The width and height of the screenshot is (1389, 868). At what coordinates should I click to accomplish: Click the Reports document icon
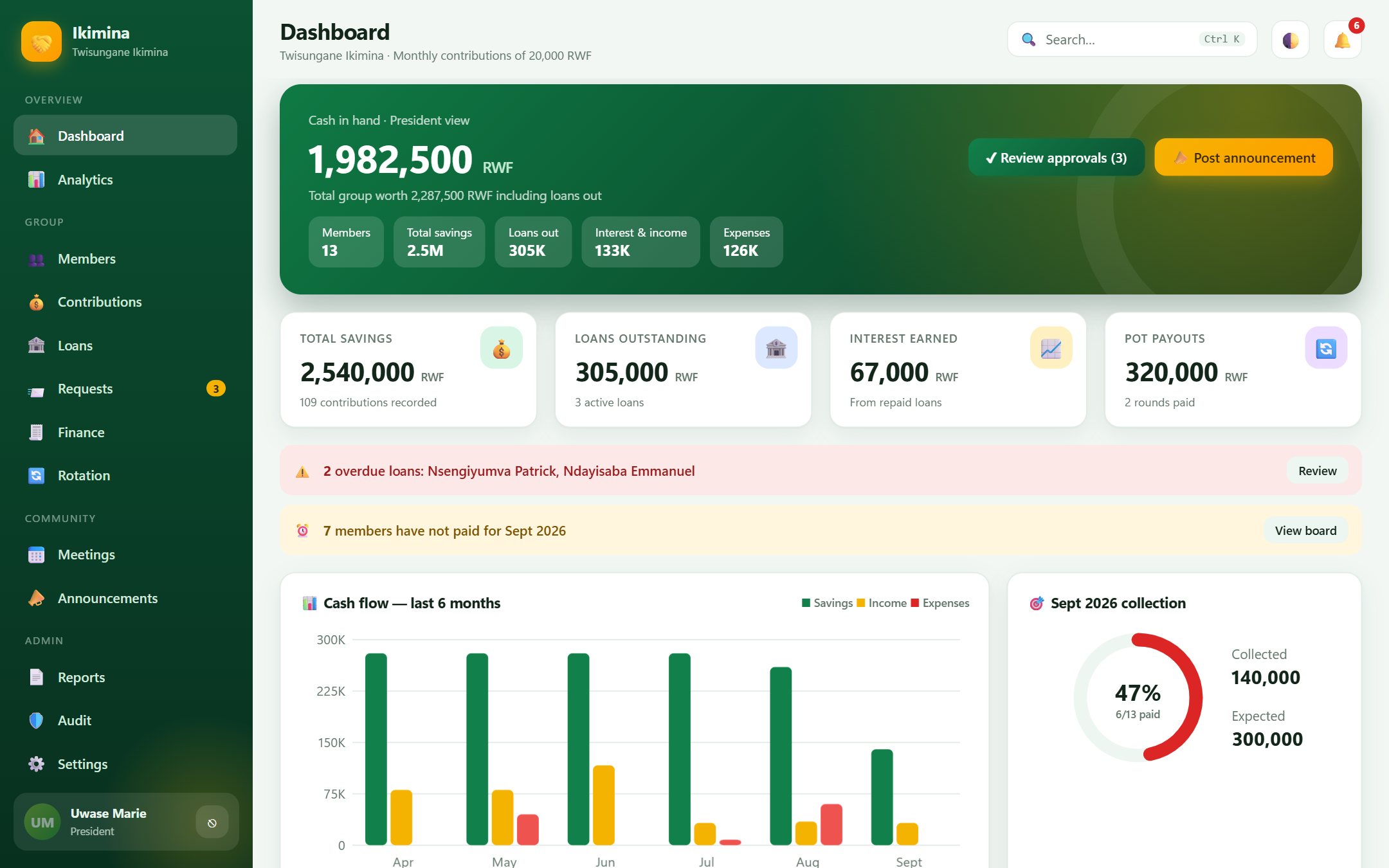coord(37,678)
